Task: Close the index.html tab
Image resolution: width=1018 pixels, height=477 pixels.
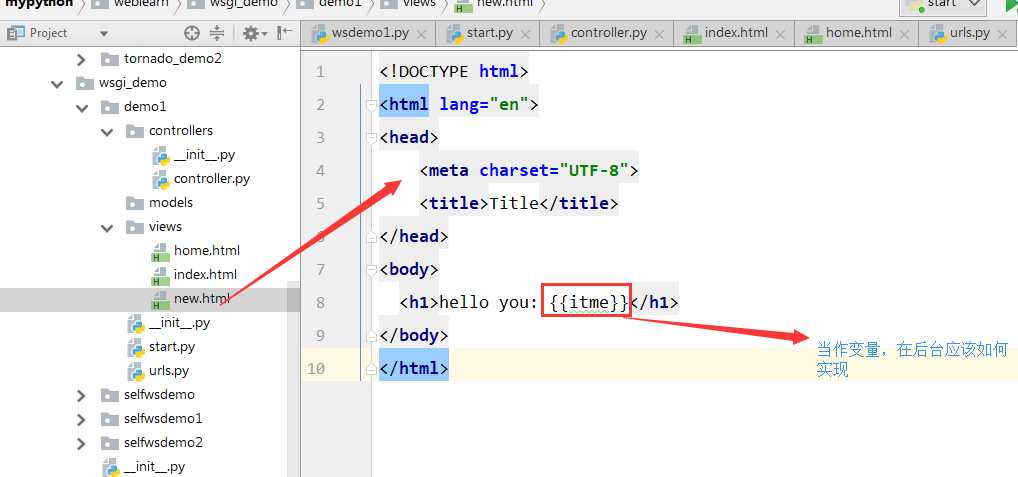Action: 780,34
